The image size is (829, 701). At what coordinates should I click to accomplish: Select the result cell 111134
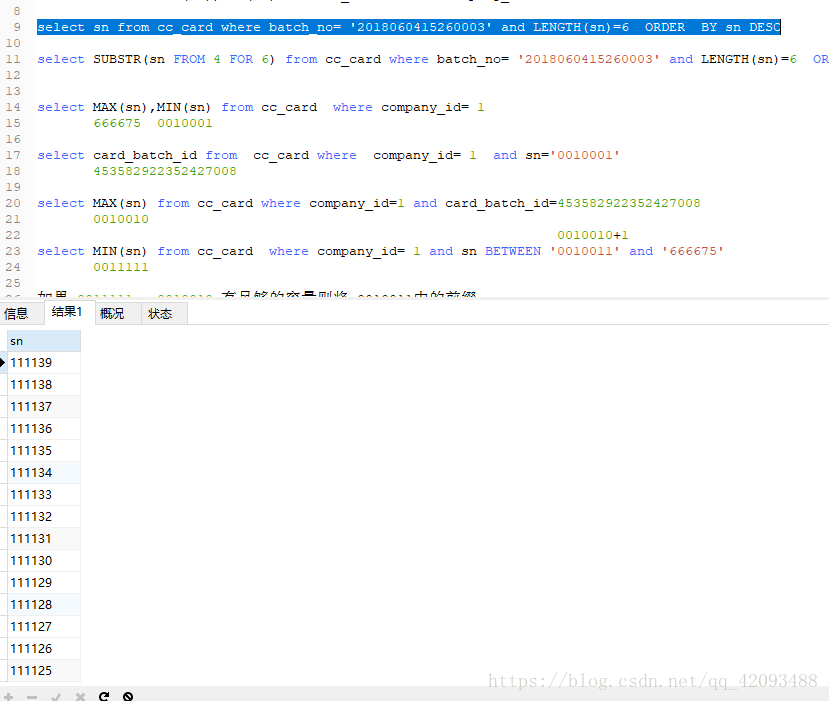coord(44,473)
